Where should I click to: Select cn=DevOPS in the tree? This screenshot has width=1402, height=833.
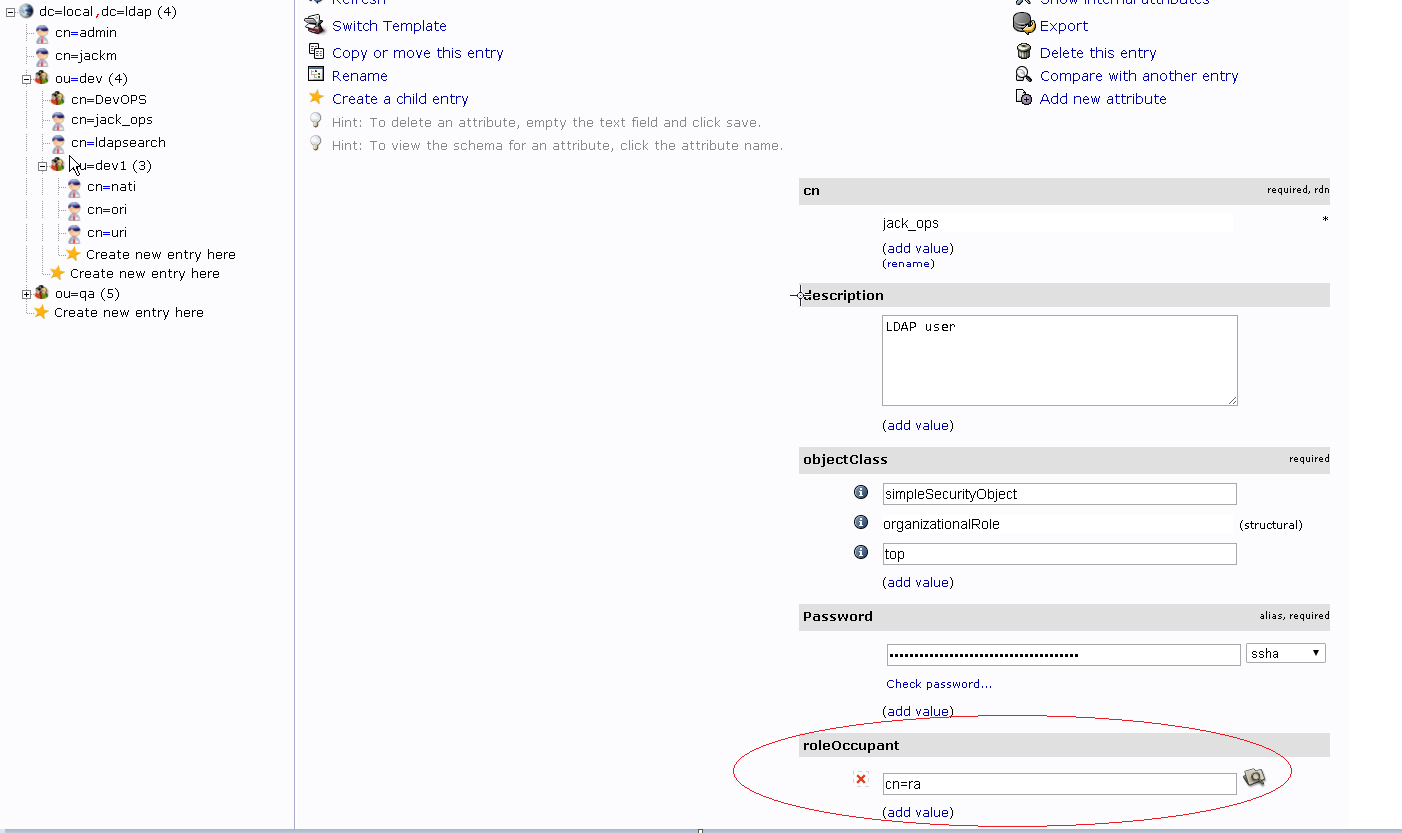pyautogui.click(x=109, y=99)
